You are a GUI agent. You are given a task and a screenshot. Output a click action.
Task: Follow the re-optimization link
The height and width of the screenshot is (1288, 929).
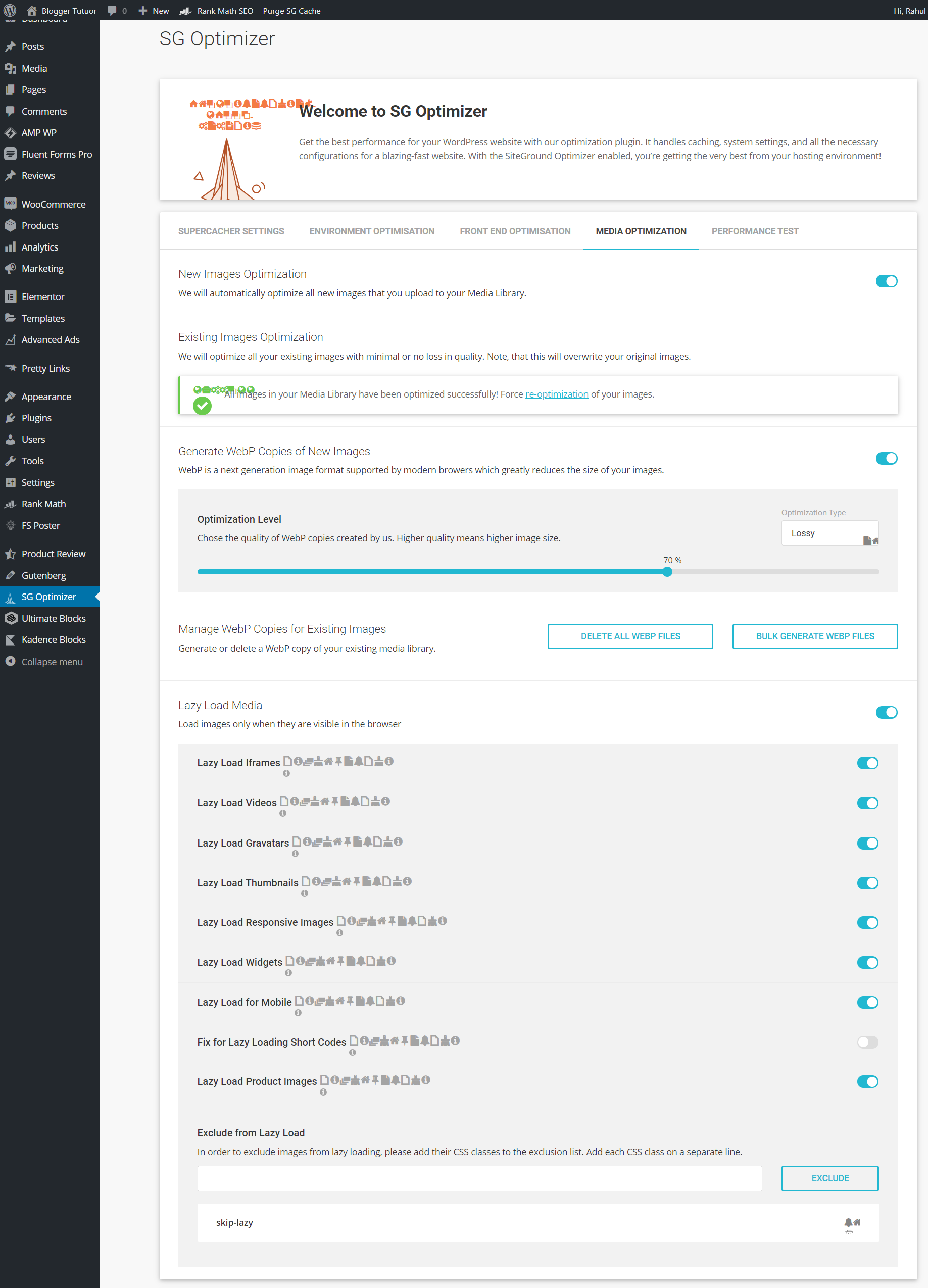coord(557,394)
